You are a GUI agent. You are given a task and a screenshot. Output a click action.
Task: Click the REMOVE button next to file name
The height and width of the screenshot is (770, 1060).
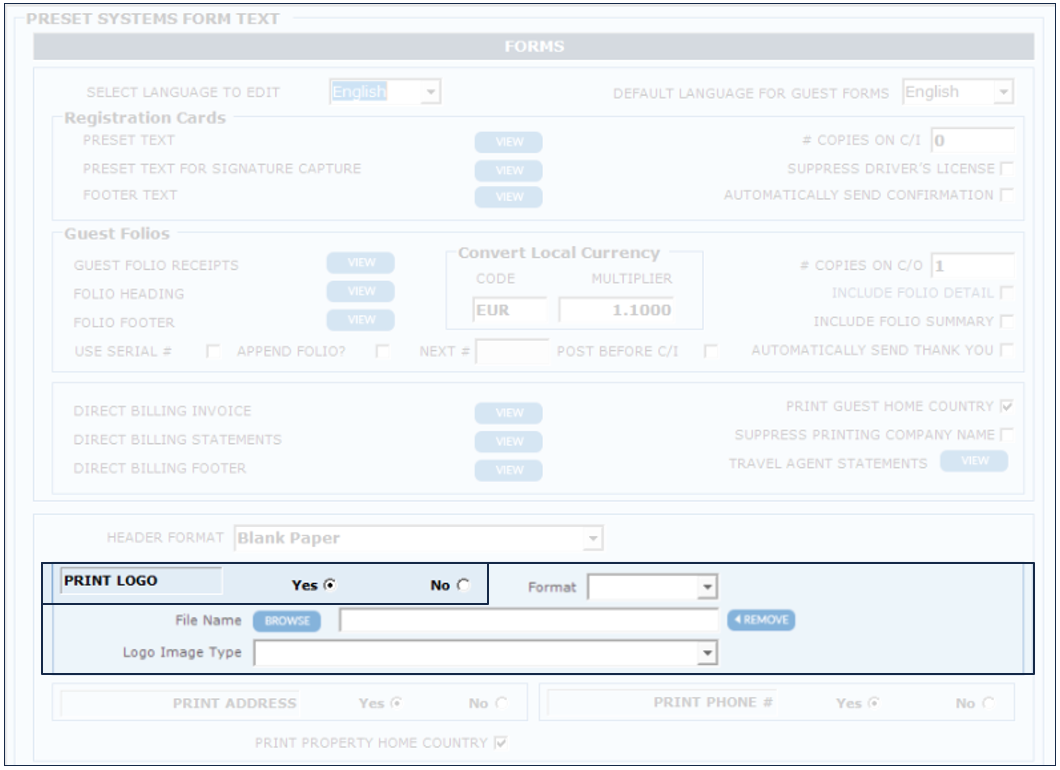coord(761,620)
